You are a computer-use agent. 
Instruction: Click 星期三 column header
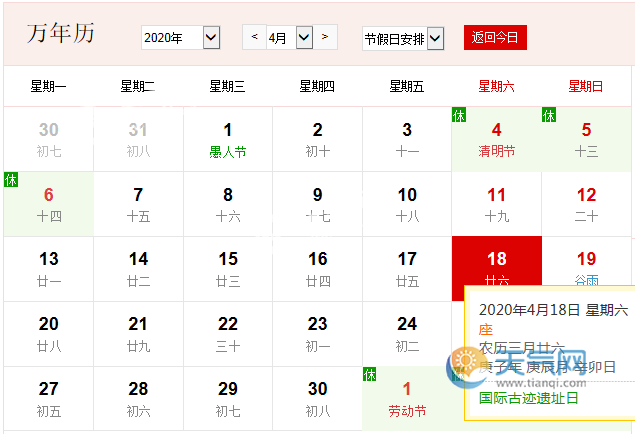(x=227, y=86)
